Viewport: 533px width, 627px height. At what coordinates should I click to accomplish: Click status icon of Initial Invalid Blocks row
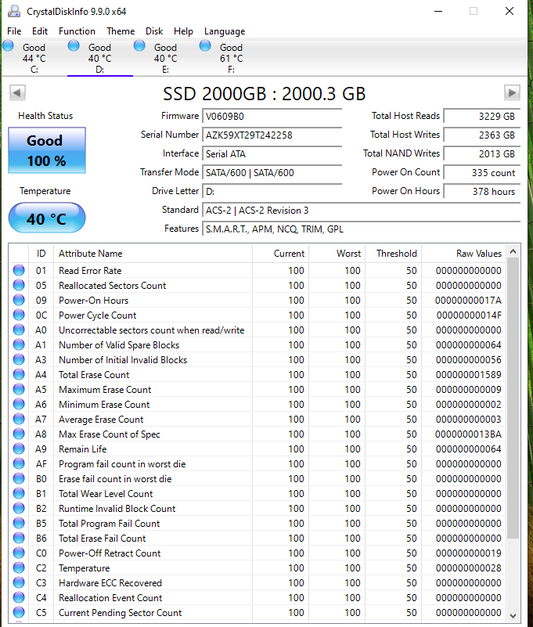point(19,359)
